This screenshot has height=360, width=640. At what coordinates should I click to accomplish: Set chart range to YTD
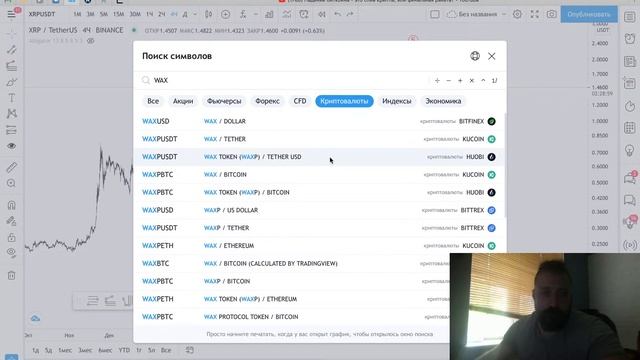coord(124,350)
